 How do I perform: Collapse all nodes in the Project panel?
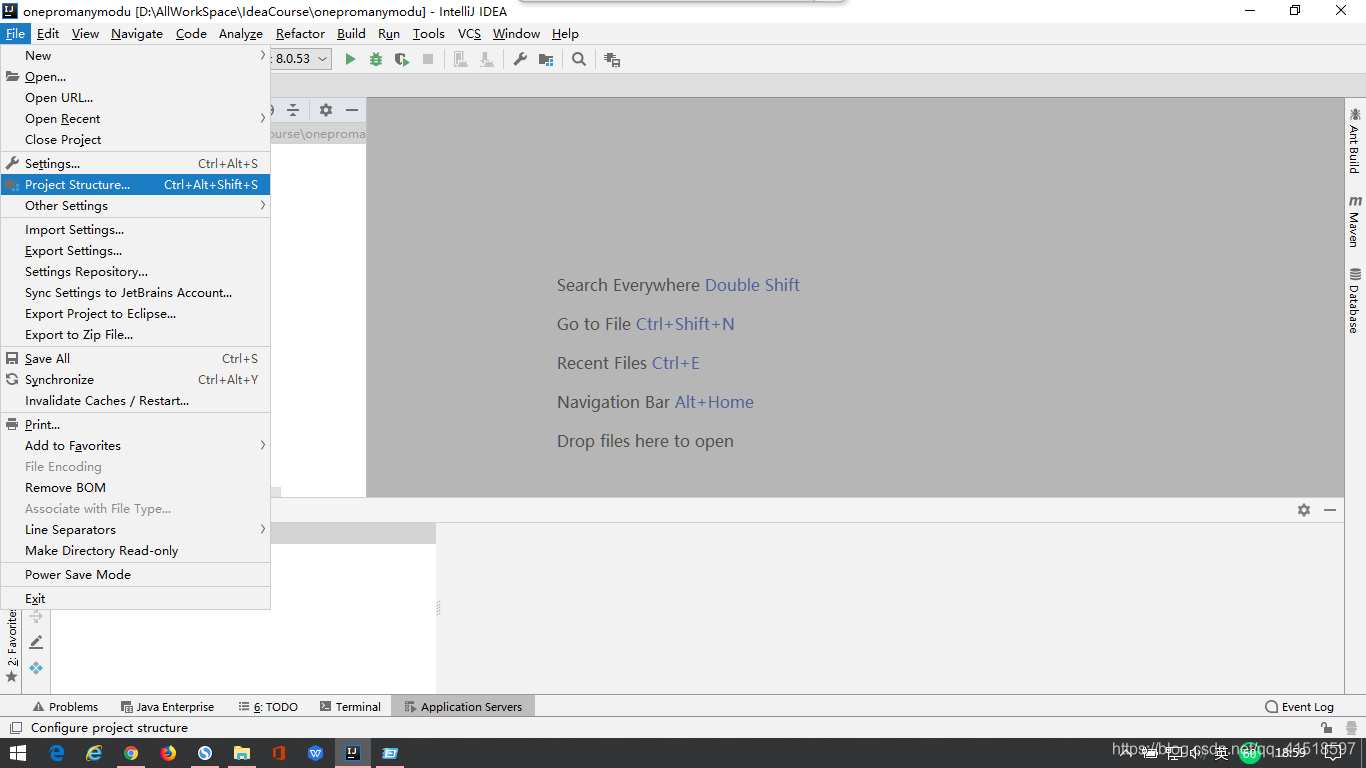click(293, 110)
